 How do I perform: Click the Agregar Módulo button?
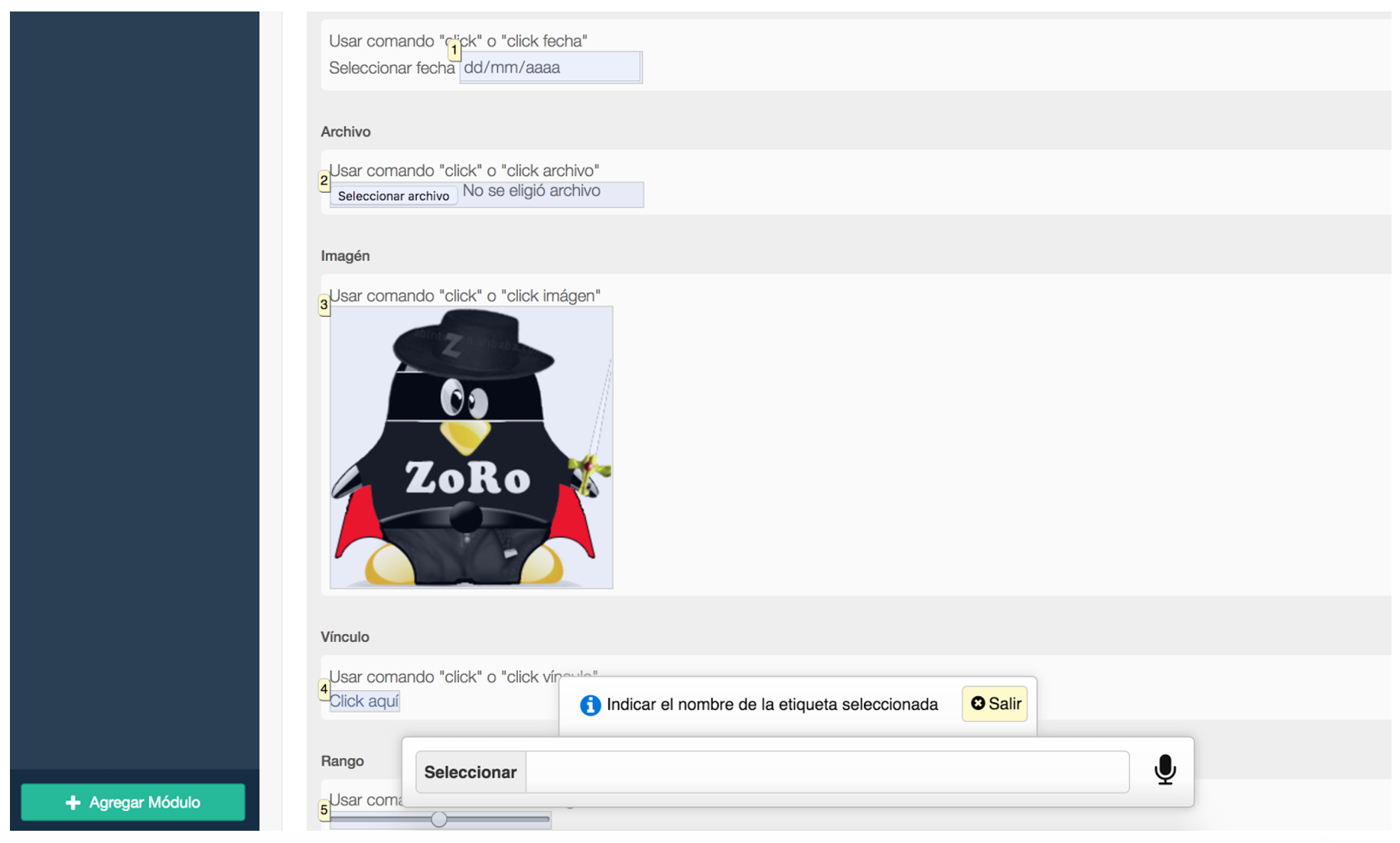point(133,802)
